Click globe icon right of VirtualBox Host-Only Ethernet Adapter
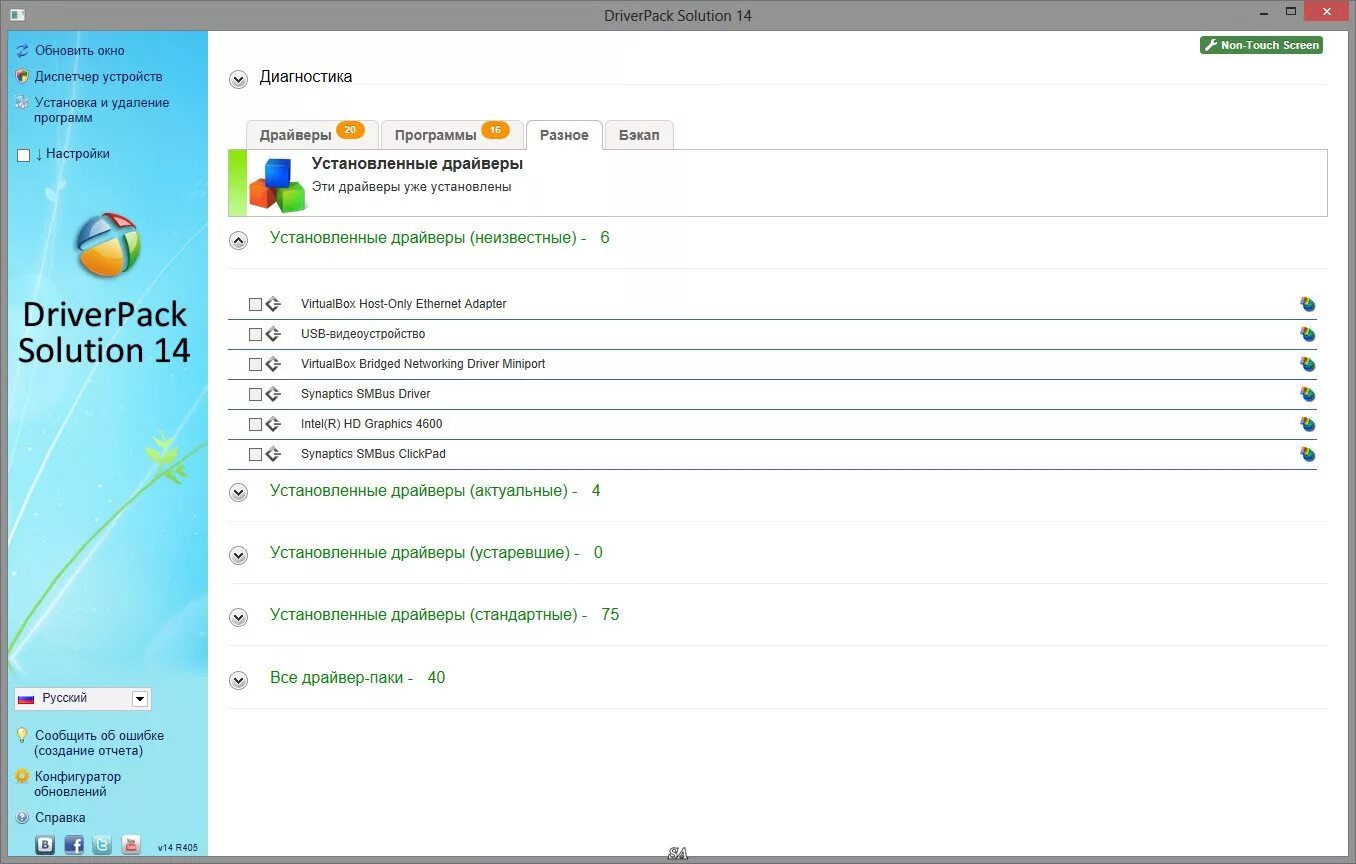Viewport: 1356px width, 864px height. pos(1307,304)
